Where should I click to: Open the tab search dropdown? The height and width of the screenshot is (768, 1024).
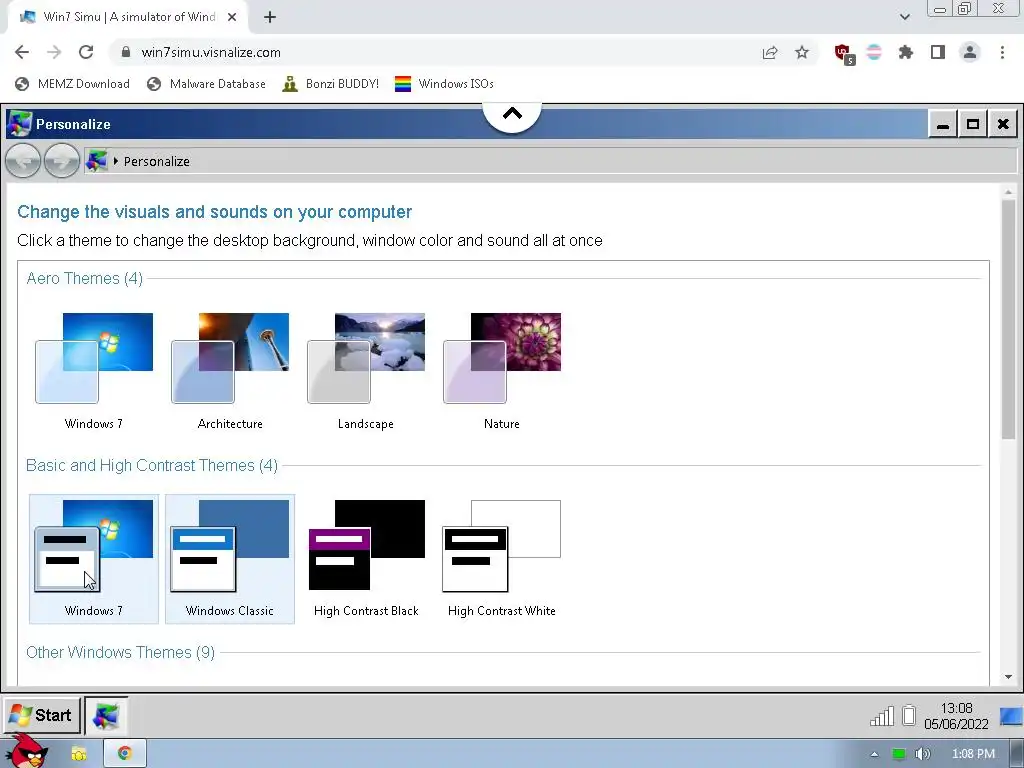coord(904,17)
